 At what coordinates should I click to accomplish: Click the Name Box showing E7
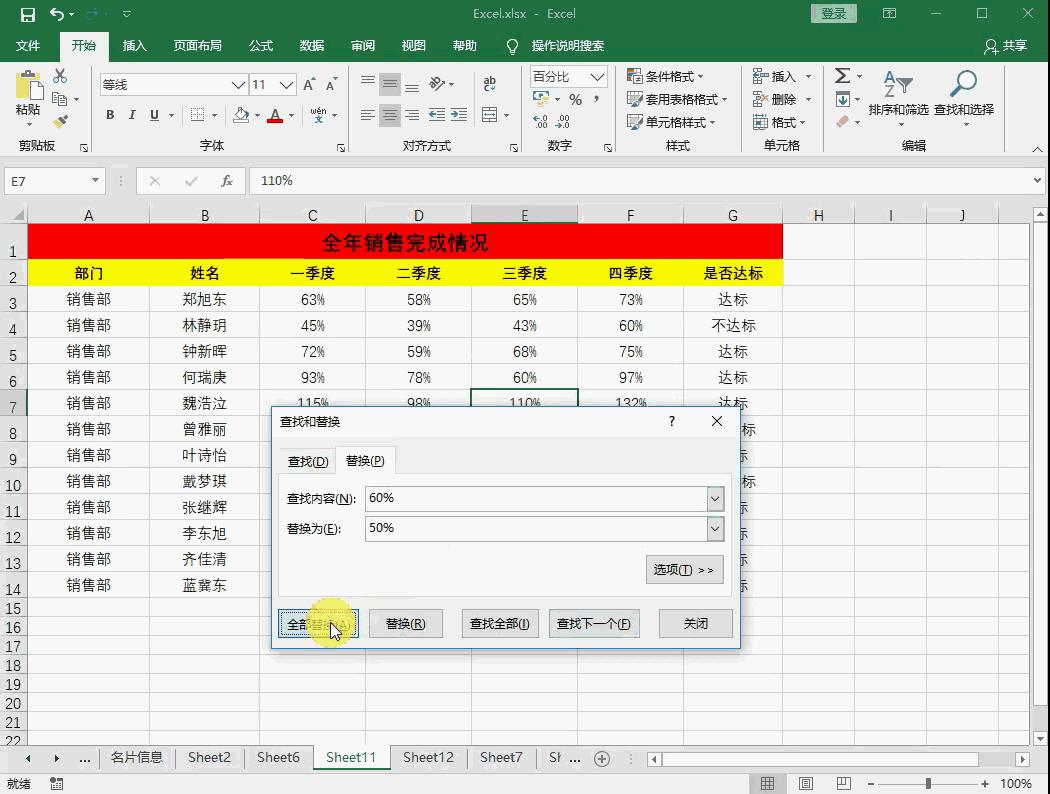point(48,181)
